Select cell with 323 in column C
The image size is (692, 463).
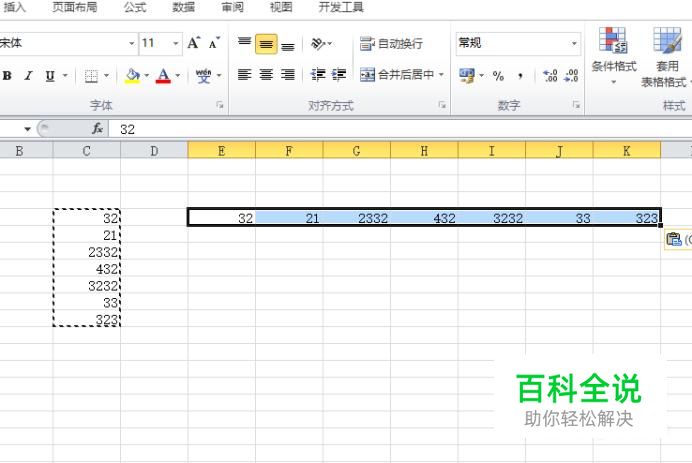pyautogui.click(x=86, y=319)
